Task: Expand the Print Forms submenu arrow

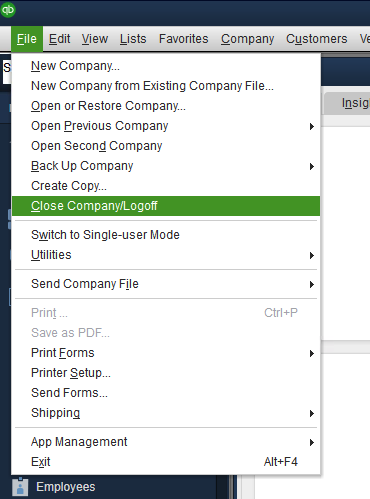Action: (x=312, y=353)
